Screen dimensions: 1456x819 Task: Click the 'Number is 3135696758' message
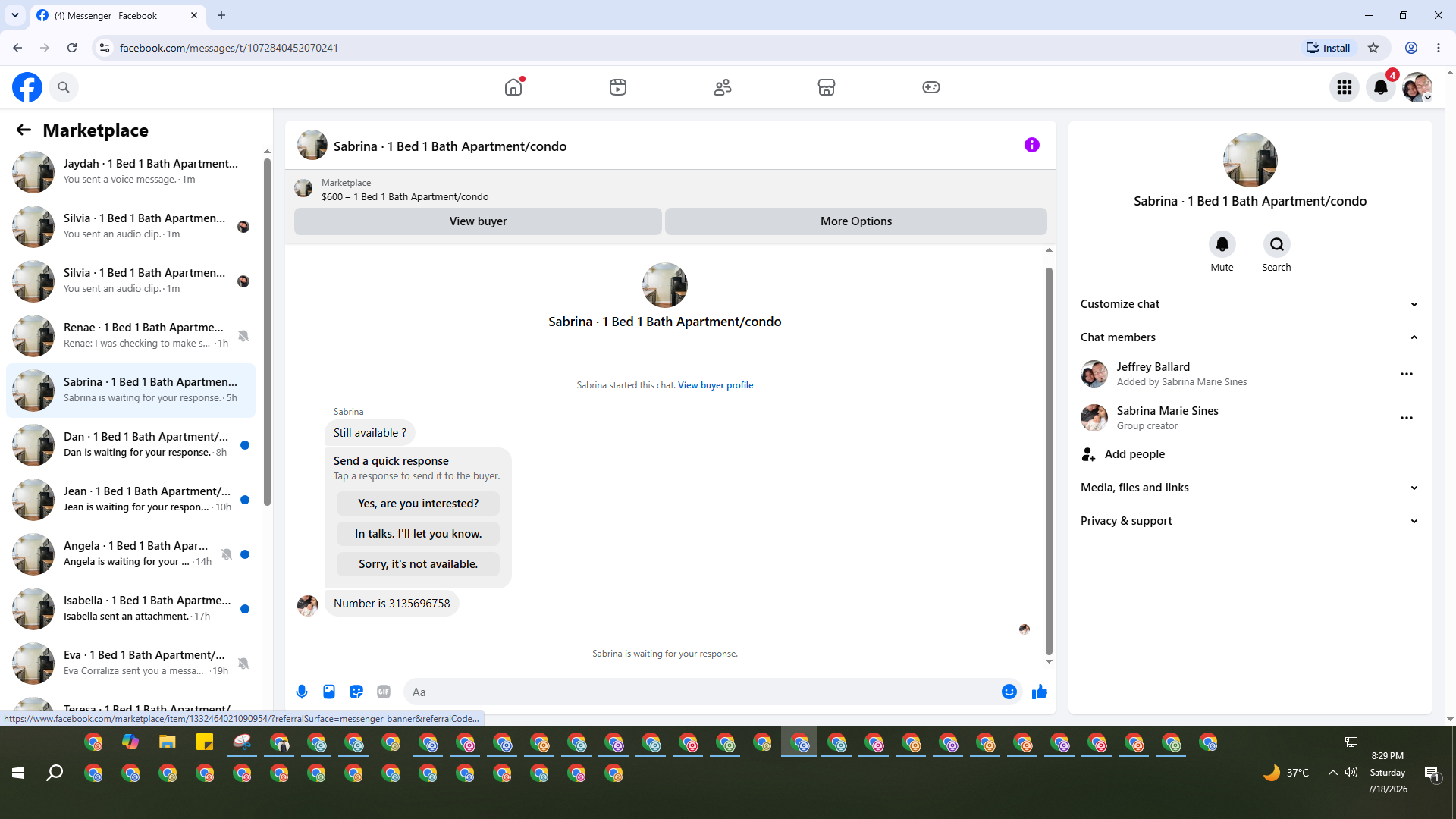click(392, 604)
